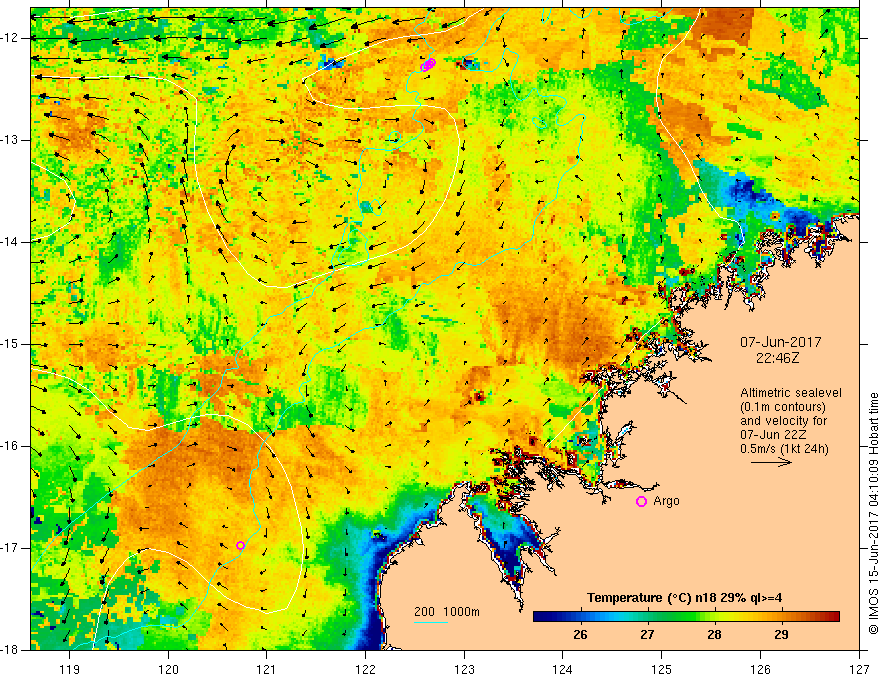Click the '0.5m/s (1kt 24h)' text
The height and width of the screenshot is (680, 880).
(x=784, y=449)
